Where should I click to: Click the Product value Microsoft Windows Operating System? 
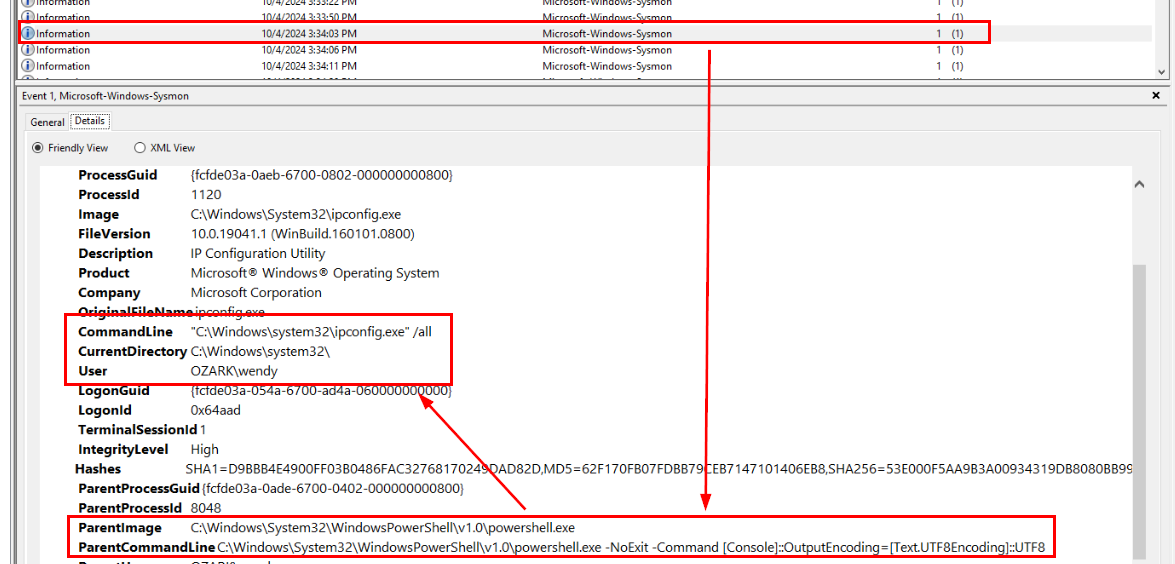click(x=315, y=273)
